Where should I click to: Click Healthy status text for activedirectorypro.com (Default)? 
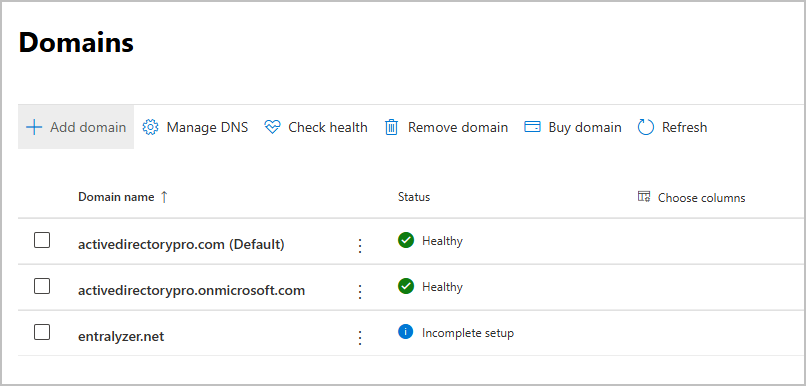click(442, 241)
